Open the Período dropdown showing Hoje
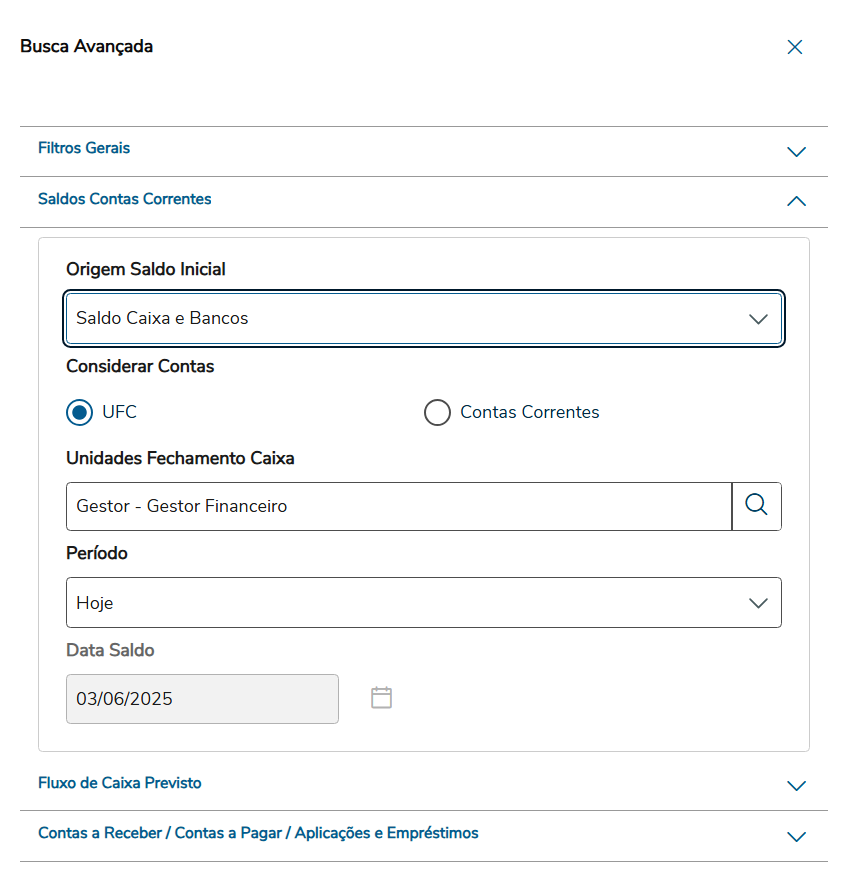The width and height of the screenshot is (849, 874). (400, 603)
